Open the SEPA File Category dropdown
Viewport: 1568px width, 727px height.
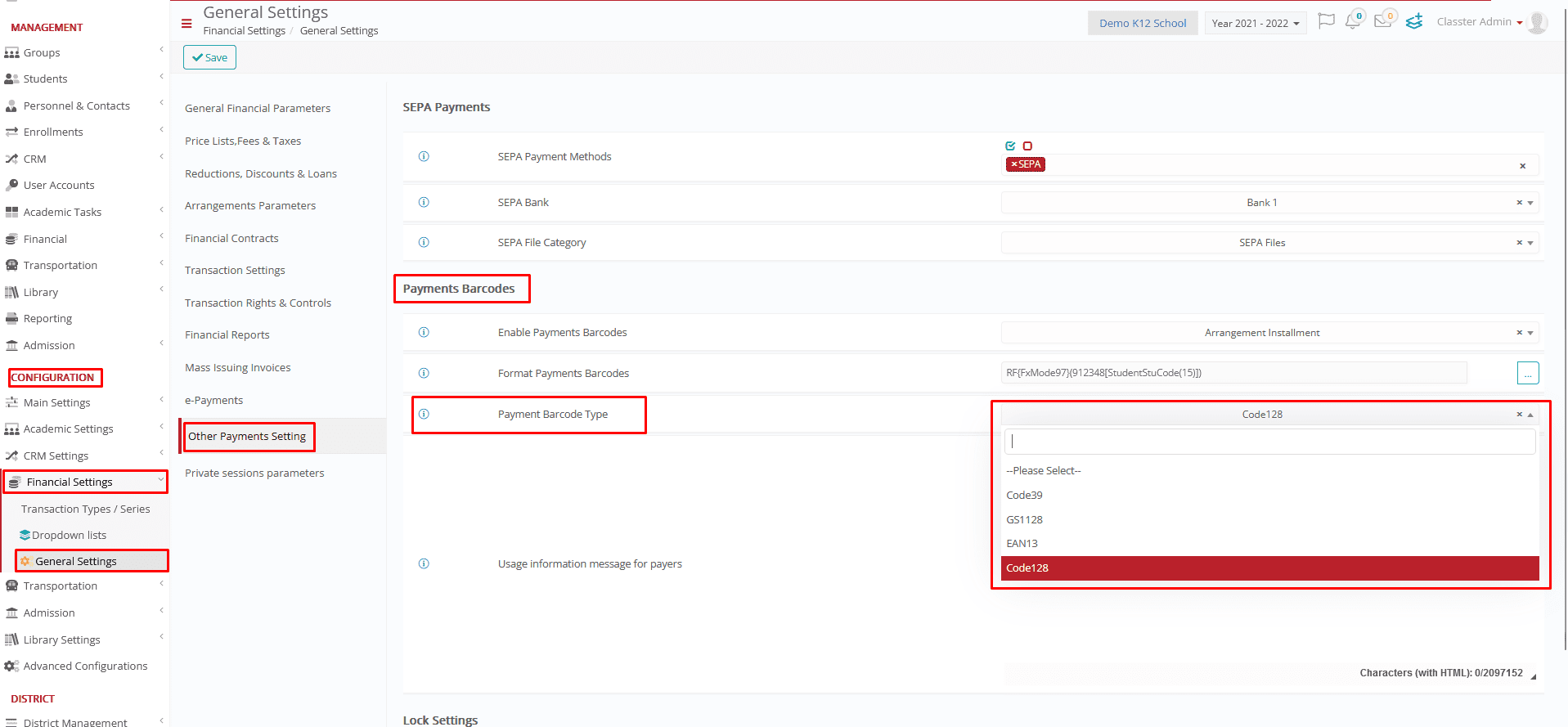coord(1269,242)
